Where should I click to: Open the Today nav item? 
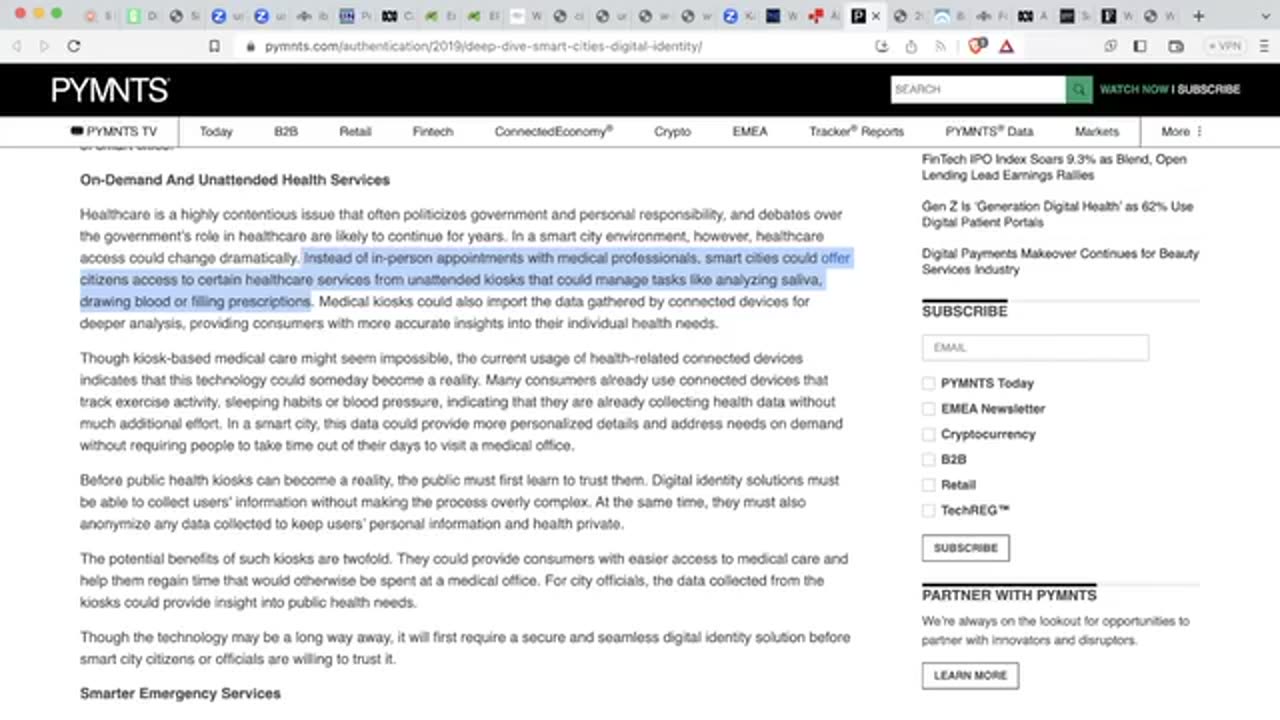click(x=216, y=131)
